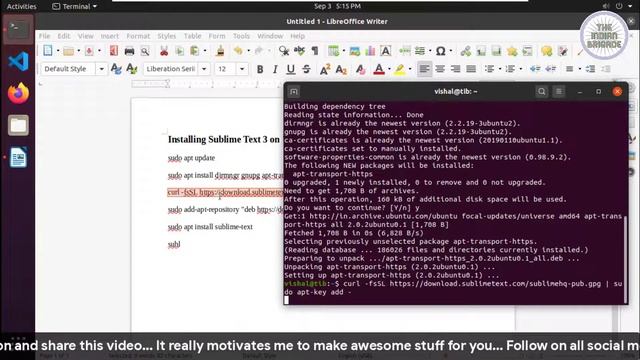
Task: Open the Edit menu in Writer
Action: pos(64,36)
